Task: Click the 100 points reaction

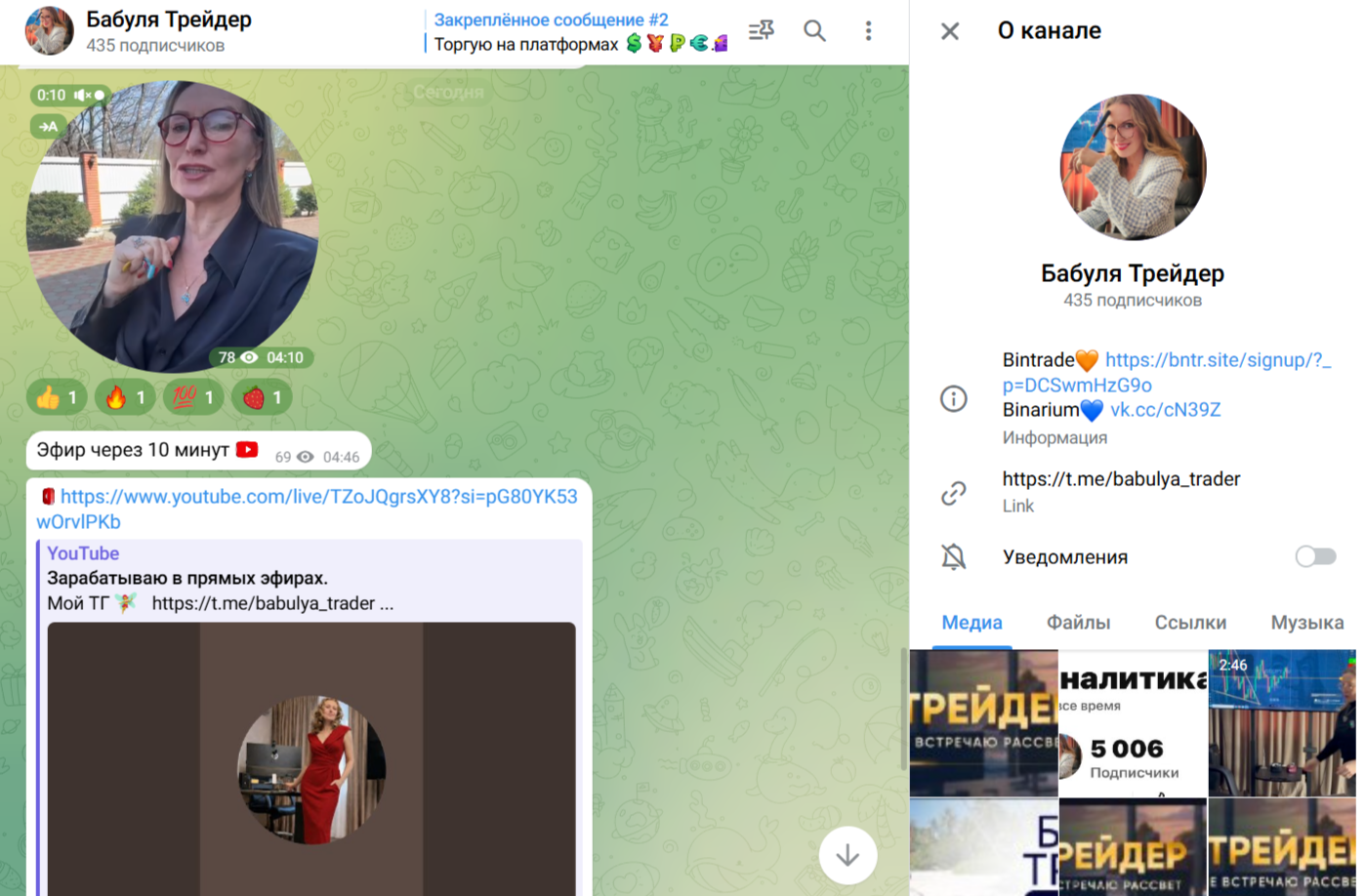Action: click(193, 397)
